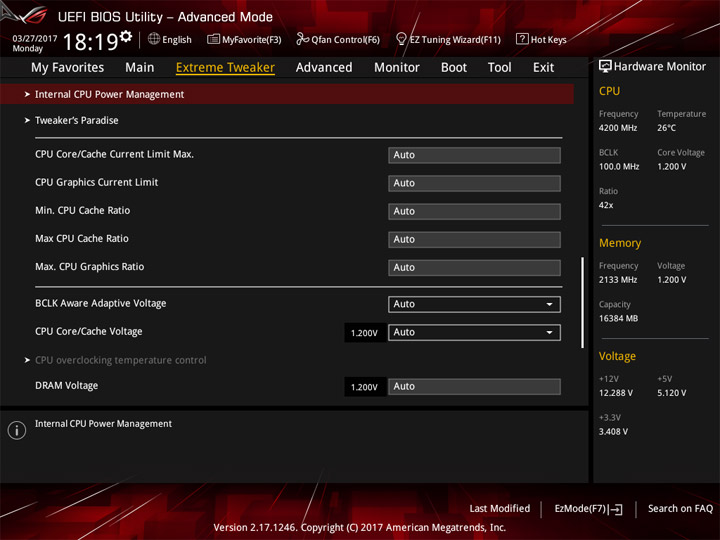This screenshot has height=540, width=720.
Task: Click the +12V 12.288 V reading
Action: pos(616,393)
